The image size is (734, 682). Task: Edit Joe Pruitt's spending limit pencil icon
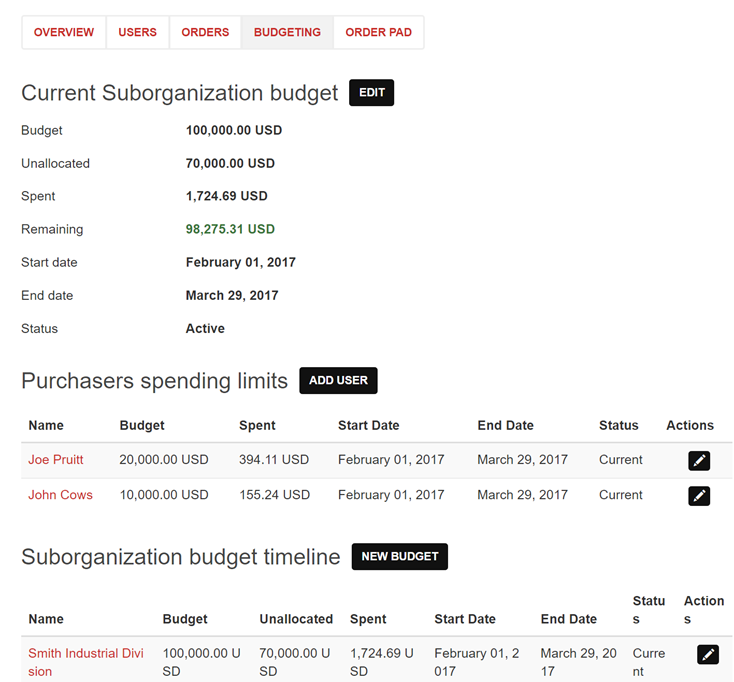699,460
